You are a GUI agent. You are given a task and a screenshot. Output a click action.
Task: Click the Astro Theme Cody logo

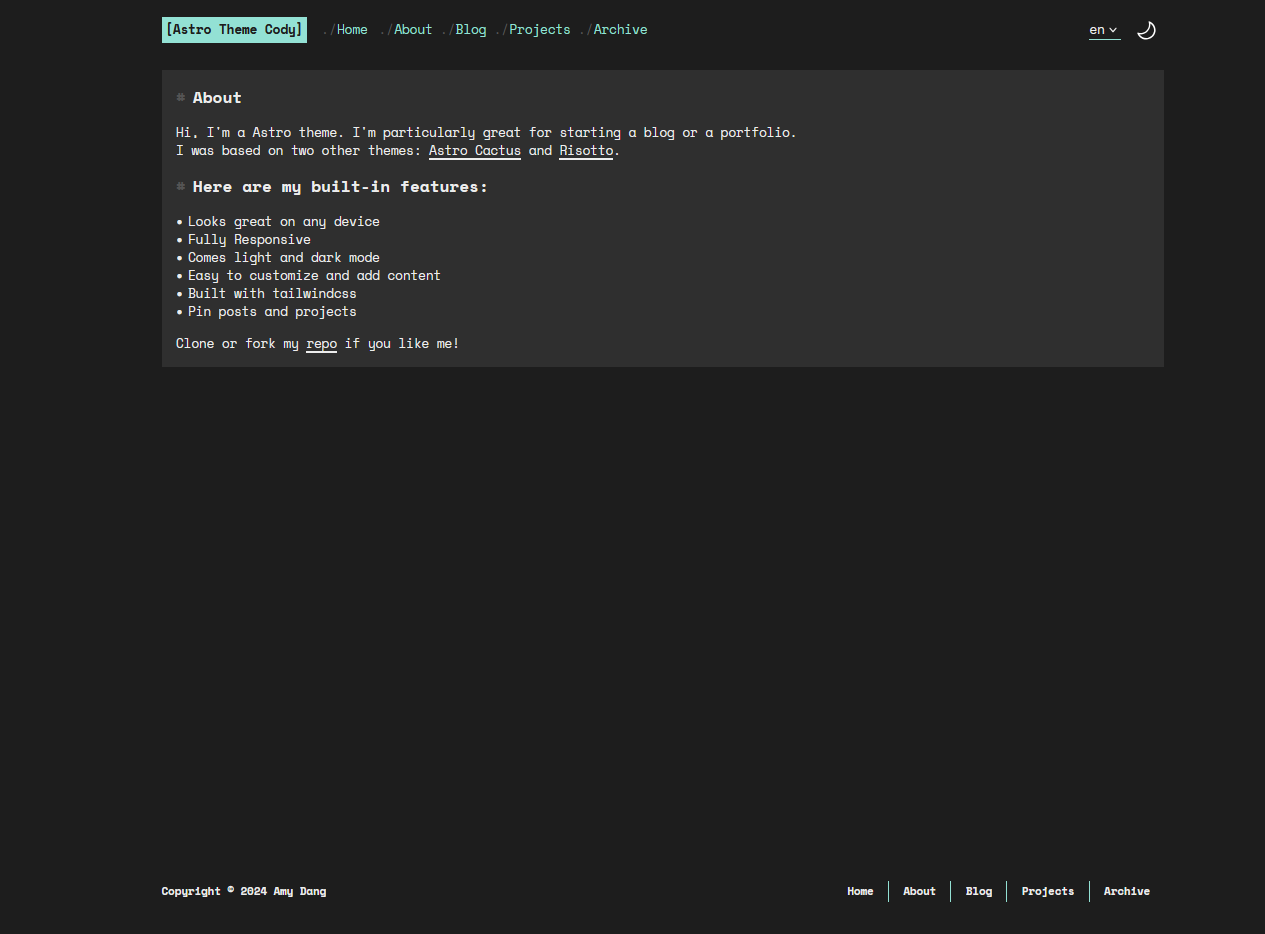click(234, 30)
